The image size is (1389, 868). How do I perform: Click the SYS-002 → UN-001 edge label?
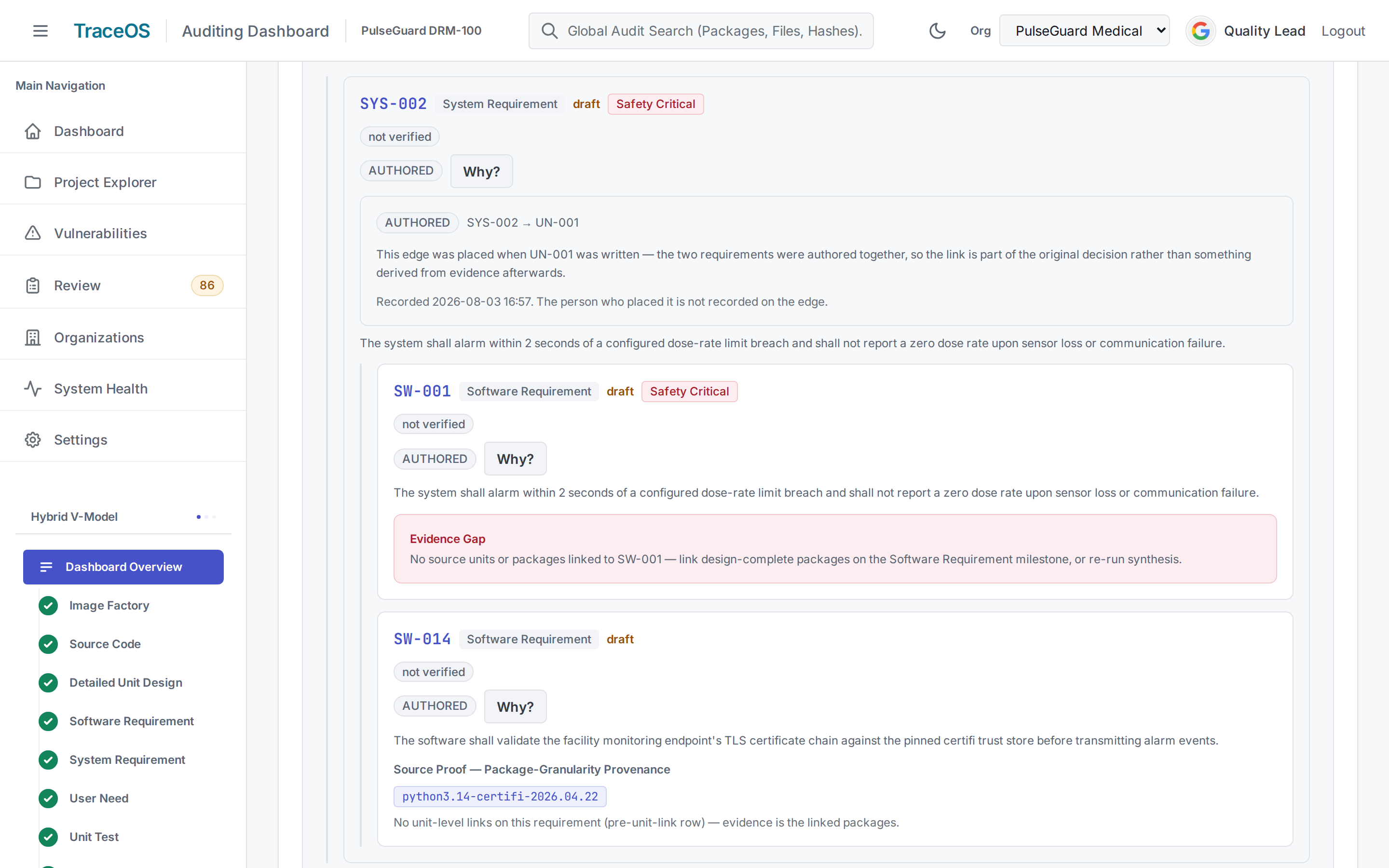[x=522, y=223]
